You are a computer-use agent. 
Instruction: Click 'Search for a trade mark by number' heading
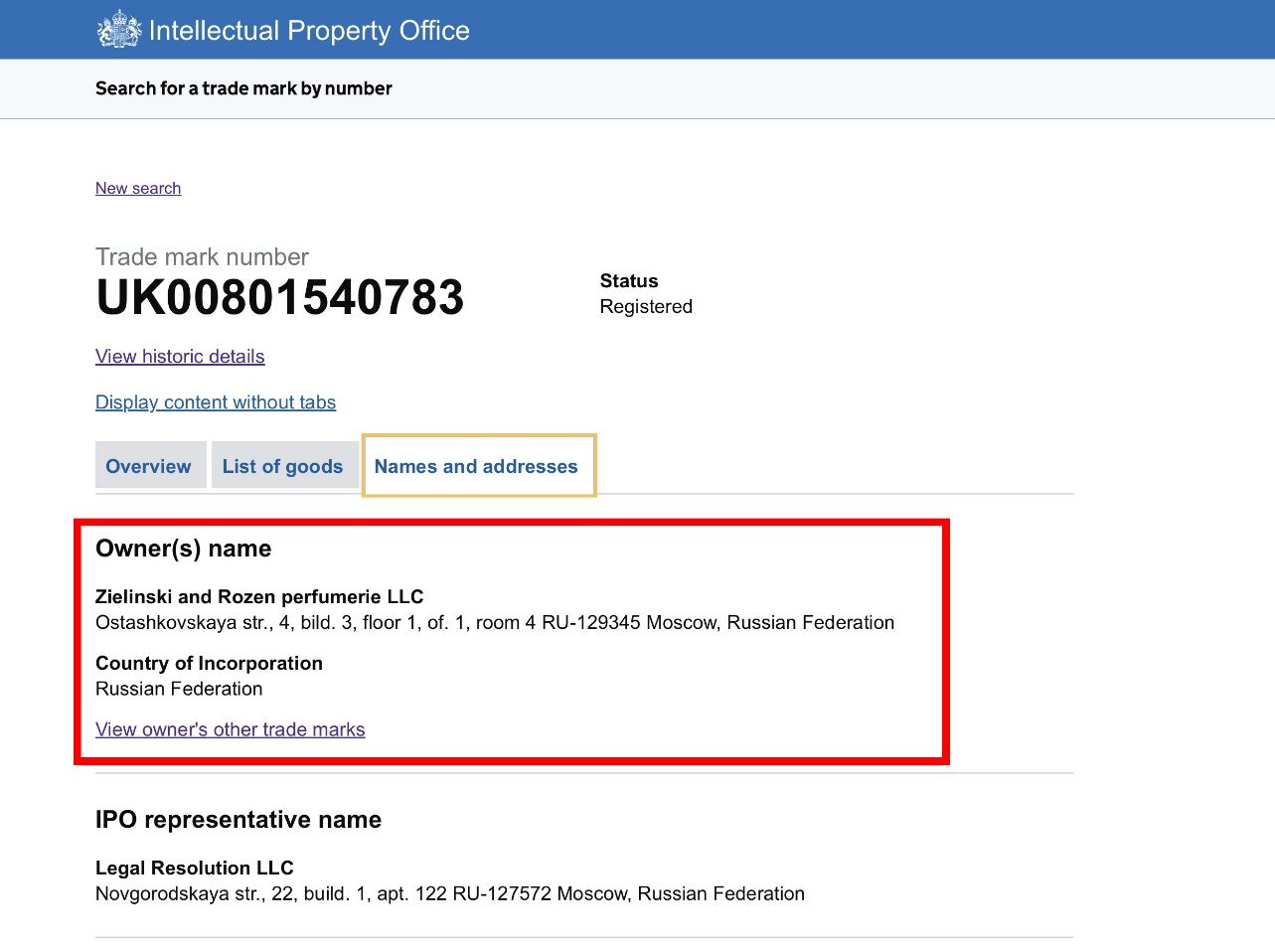pos(243,88)
